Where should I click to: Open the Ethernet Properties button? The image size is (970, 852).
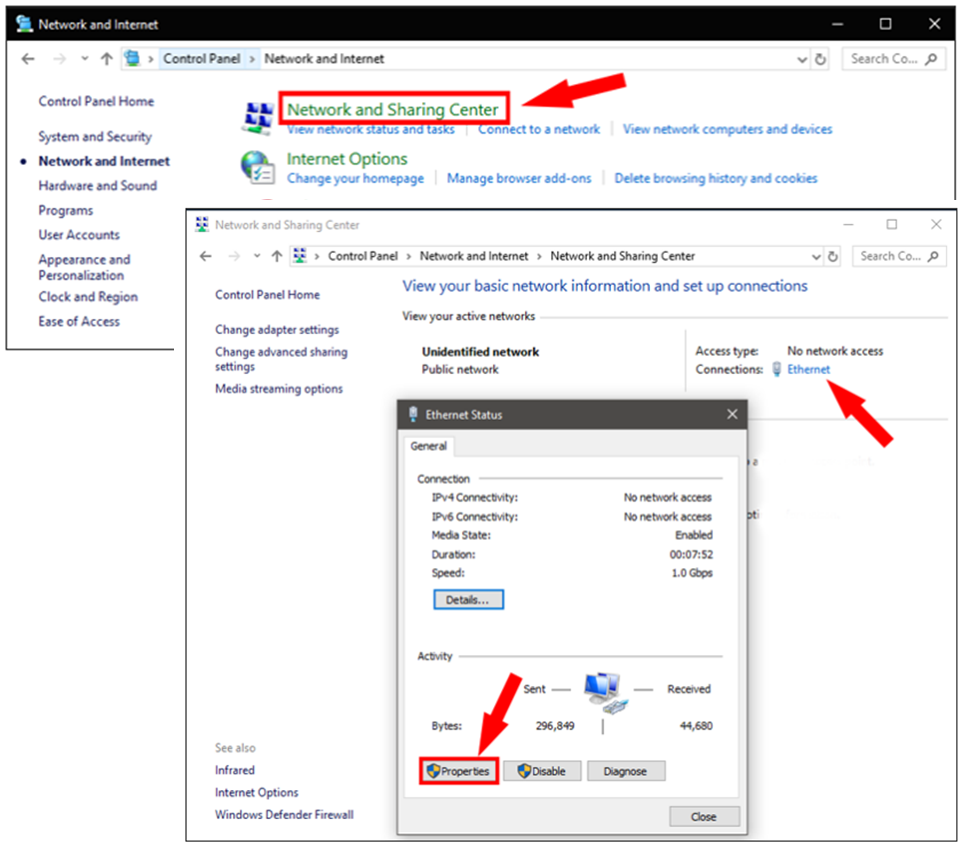(458, 771)
